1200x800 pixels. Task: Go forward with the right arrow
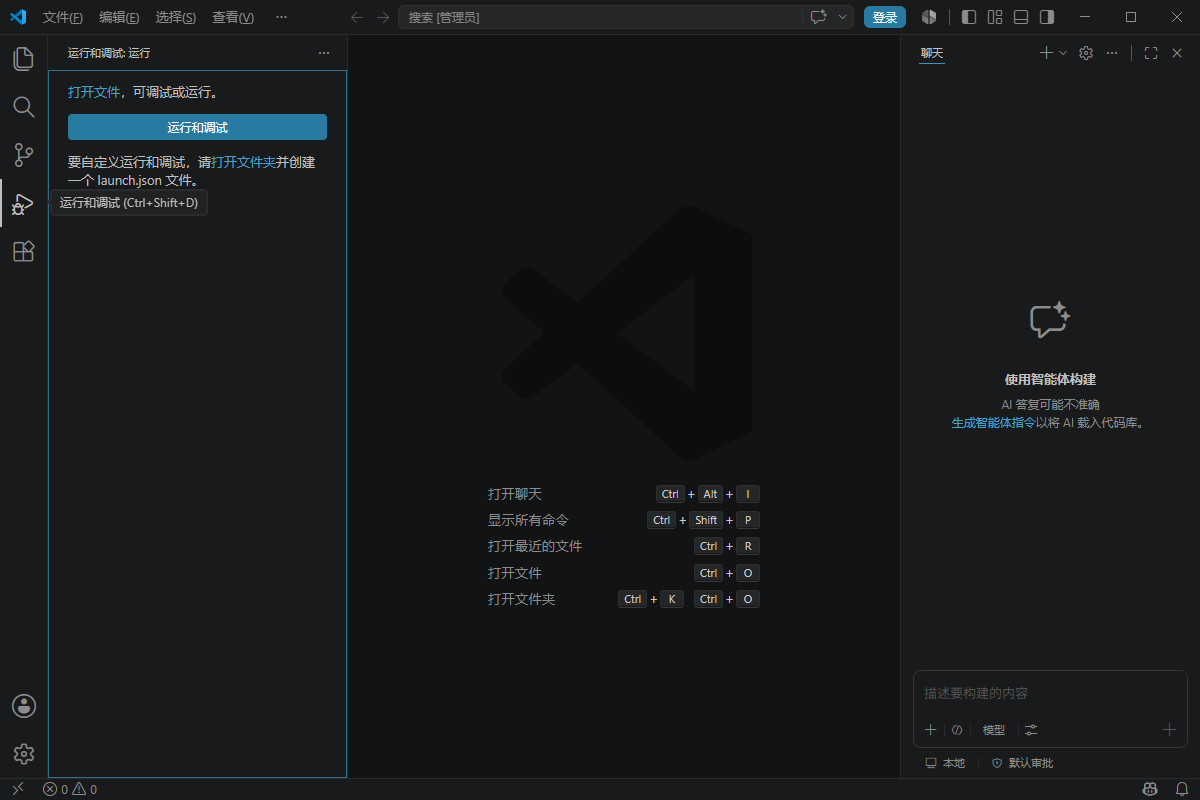(383, 17)
